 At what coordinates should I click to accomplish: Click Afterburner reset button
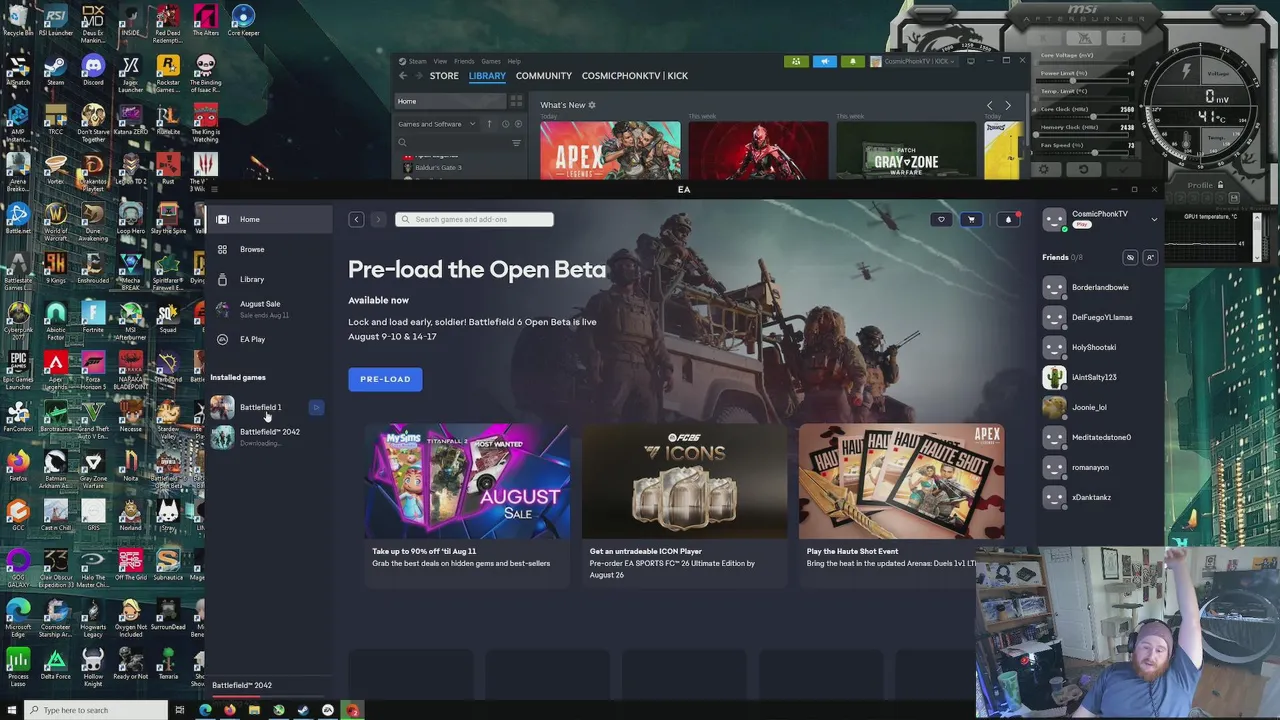tap(1082, 169)
